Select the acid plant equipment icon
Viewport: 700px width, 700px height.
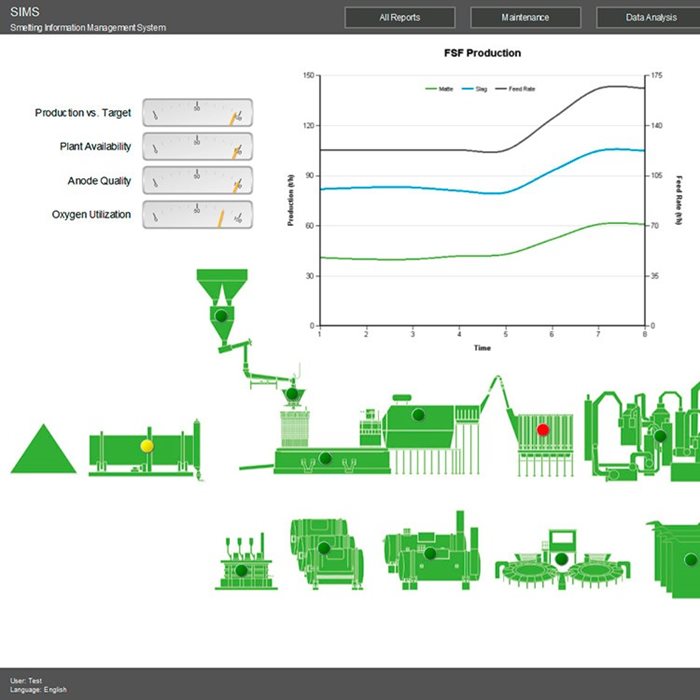click(642, 431)
